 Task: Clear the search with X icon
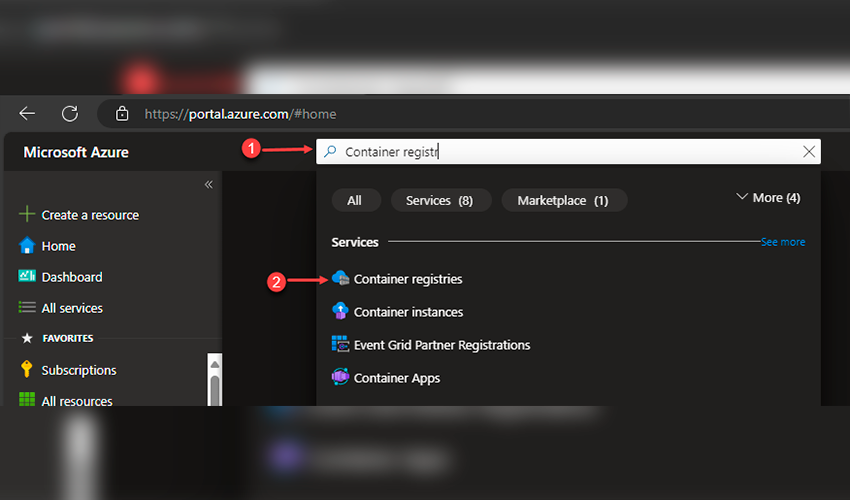coord(809,152)
